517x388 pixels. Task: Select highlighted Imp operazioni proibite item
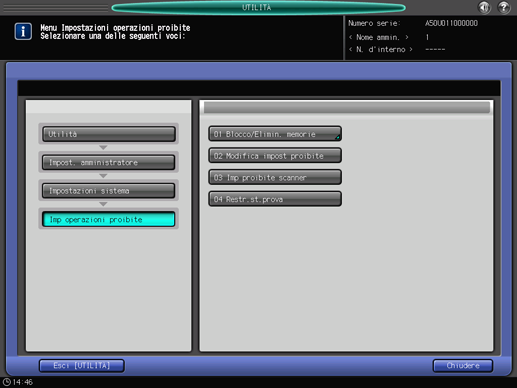click(109, 219)
